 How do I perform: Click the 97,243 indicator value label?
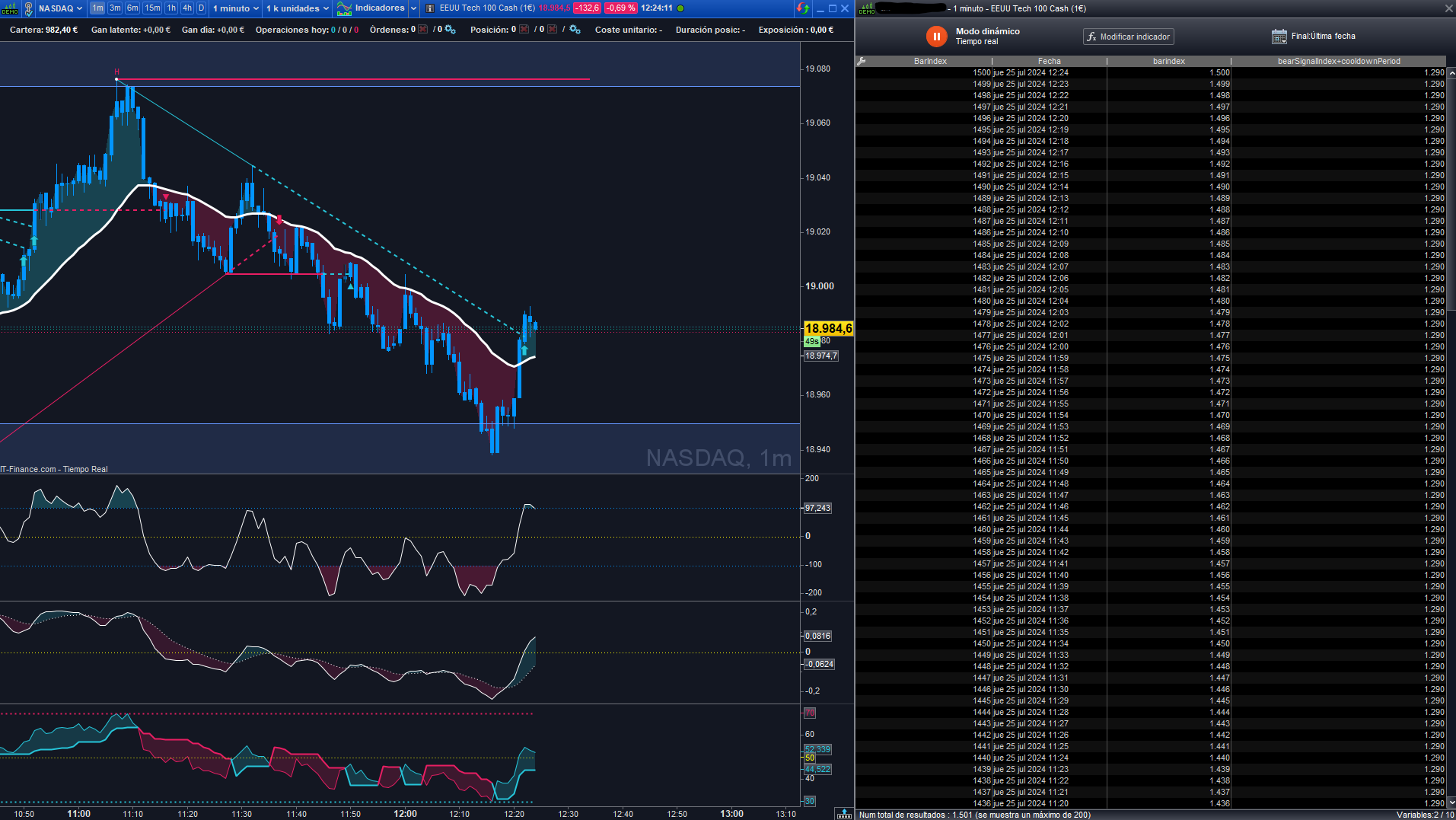coord(817,508)
